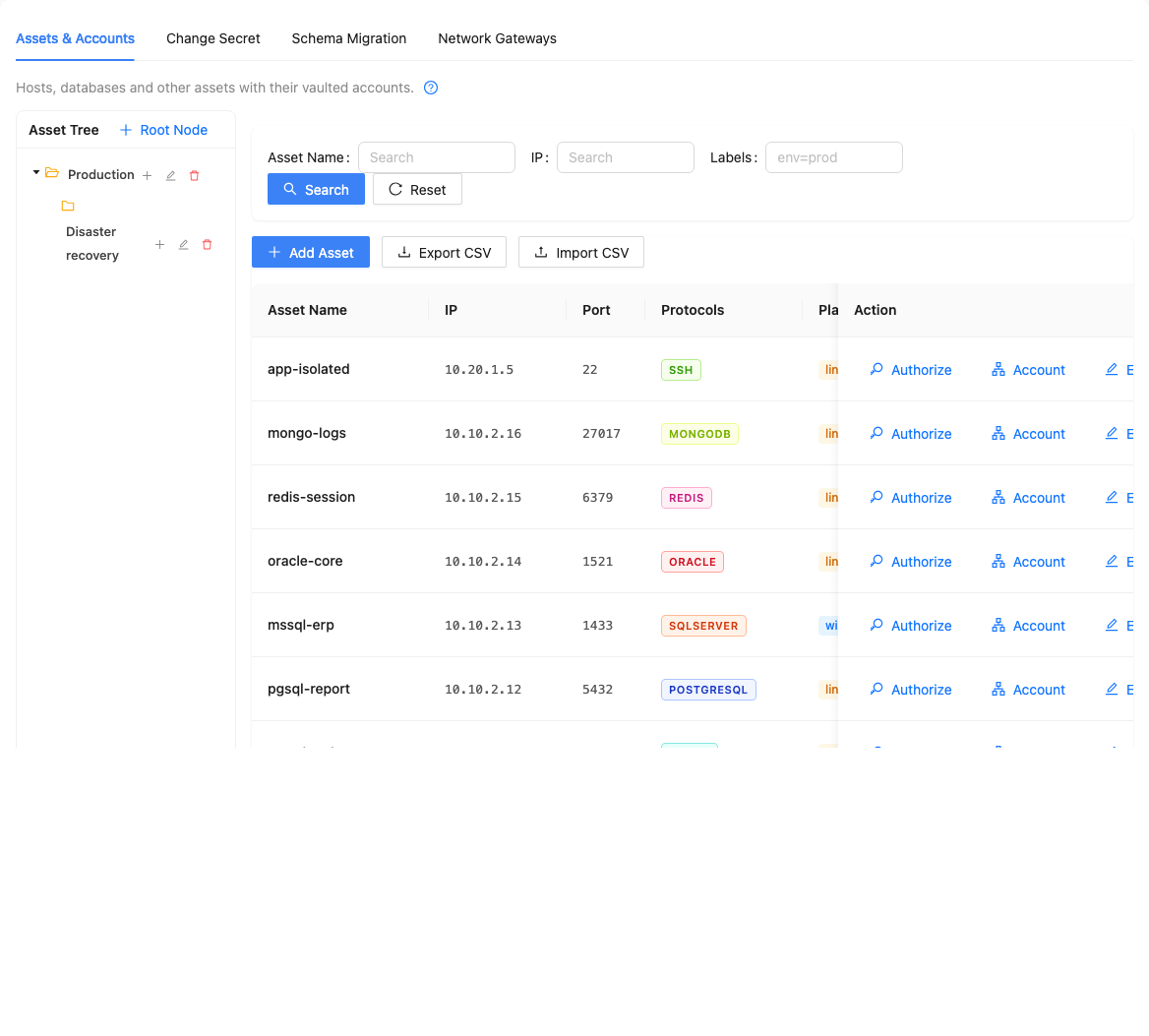Click the blue Search button
The width and height of the screenshot is (1149, 1036).
click(316, 189)
